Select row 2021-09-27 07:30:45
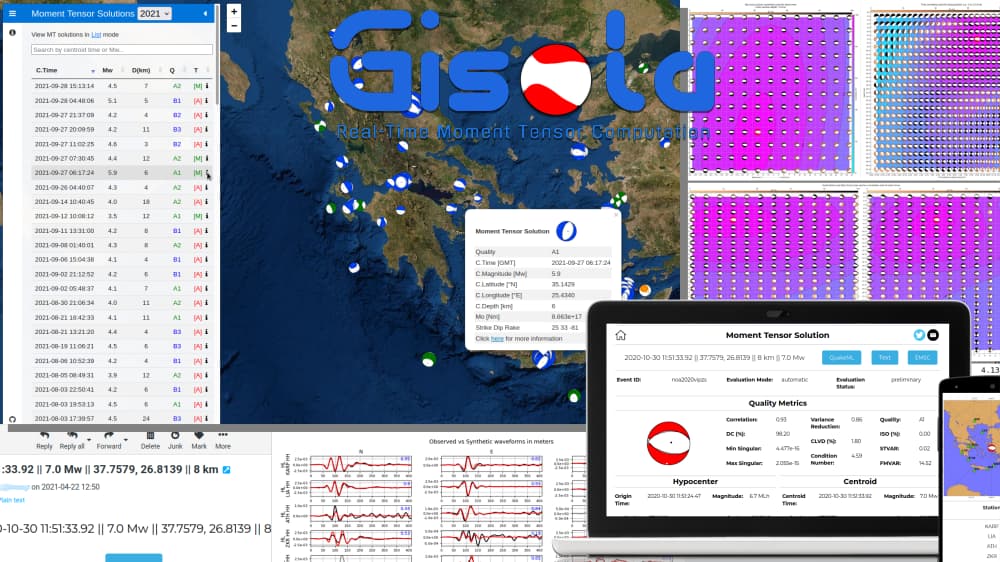1000x562 pixels. pos(122,158)
